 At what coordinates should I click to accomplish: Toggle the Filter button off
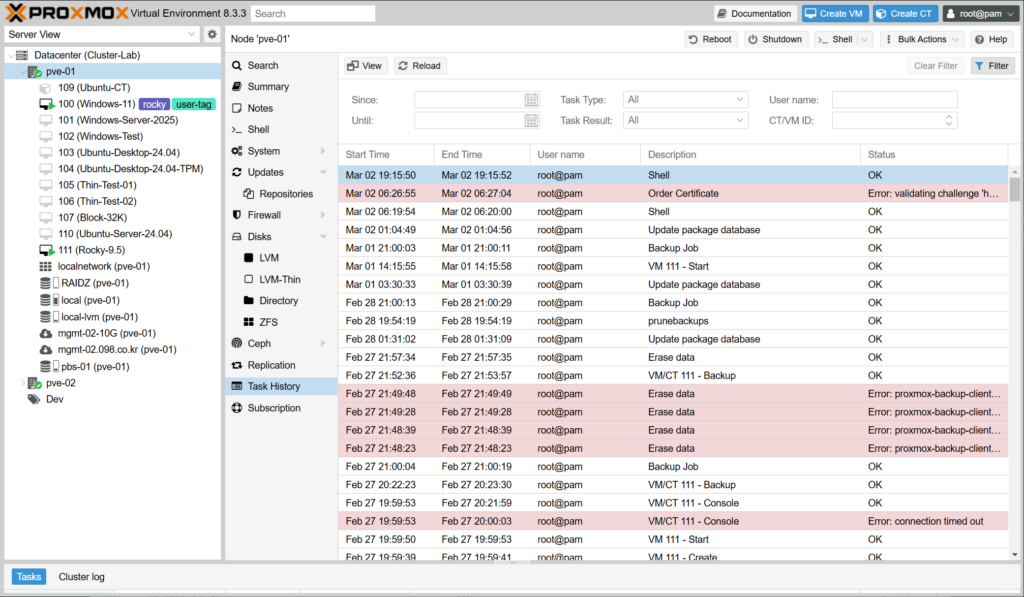coord(992,66)
